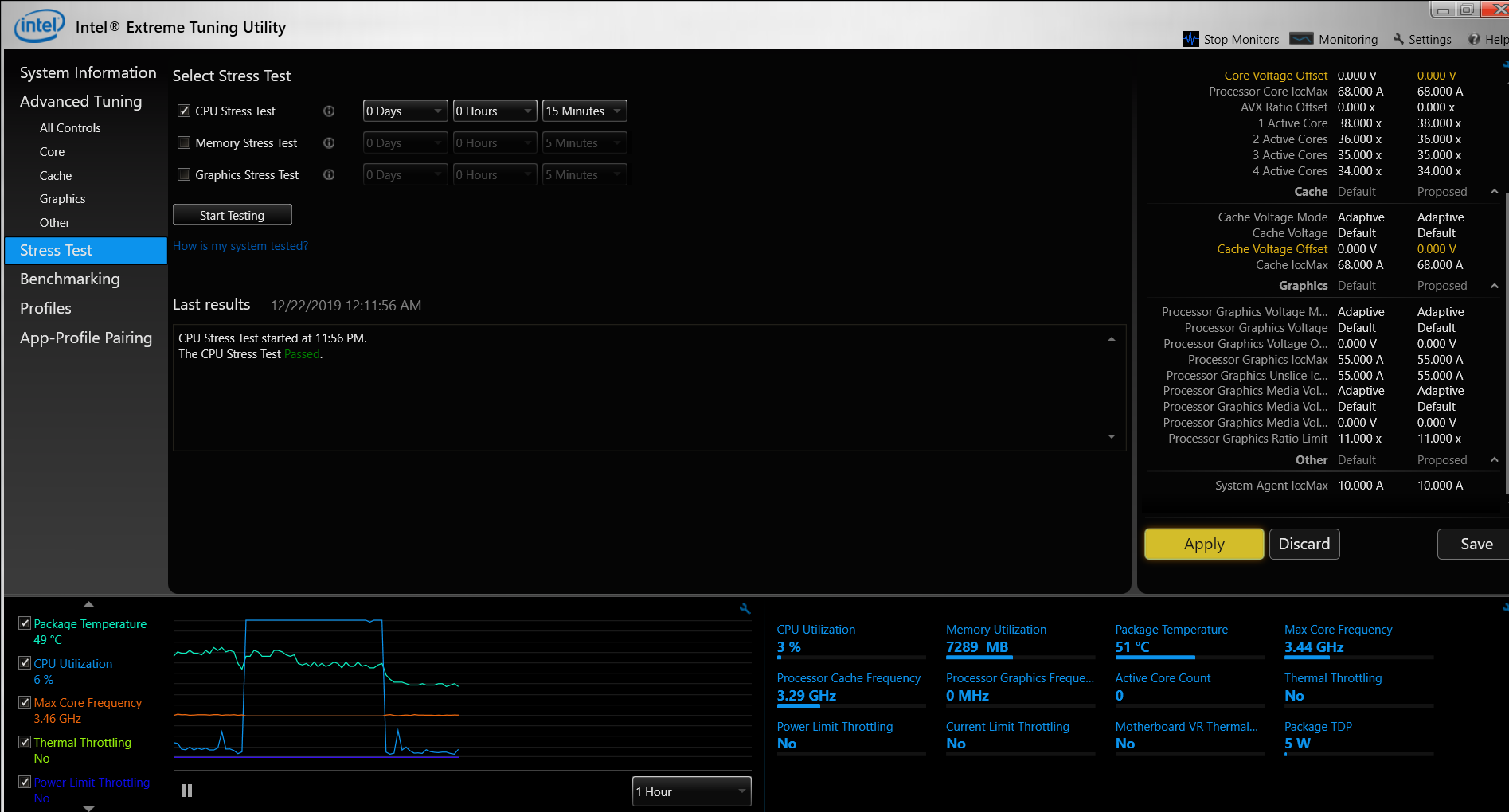This screenshot has height=812, width=1509.
Task: Open Graphics test 5 Minutes dropdown
Action: [584, 175]
